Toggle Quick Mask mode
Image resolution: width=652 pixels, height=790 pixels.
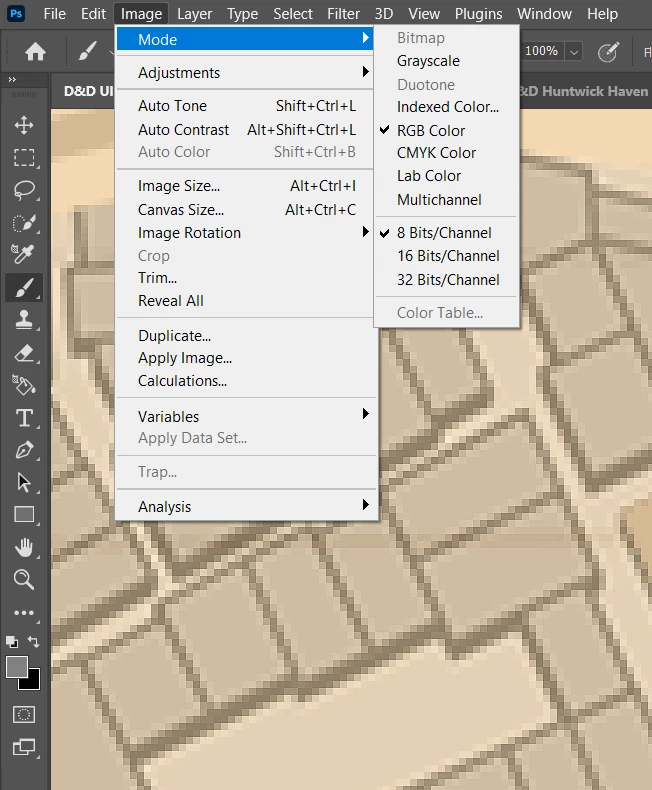pyautogui.click(x=24, y=714)
